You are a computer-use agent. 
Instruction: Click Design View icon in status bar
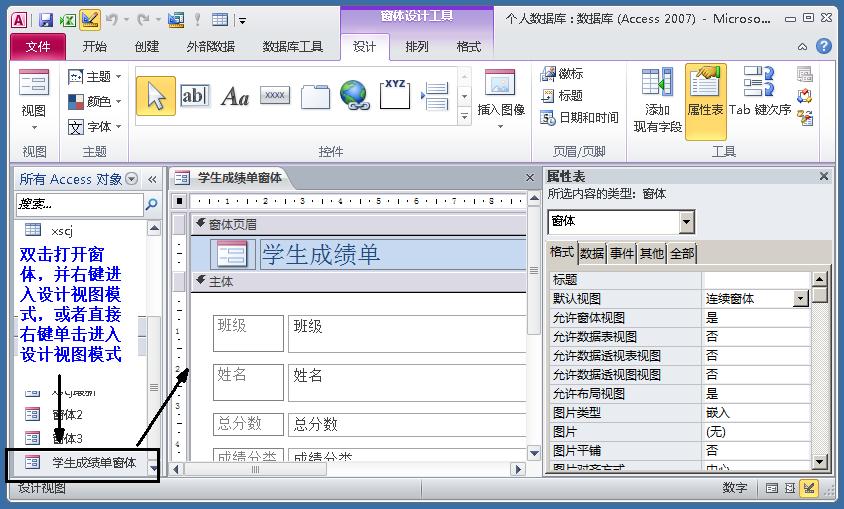[808, 488]
